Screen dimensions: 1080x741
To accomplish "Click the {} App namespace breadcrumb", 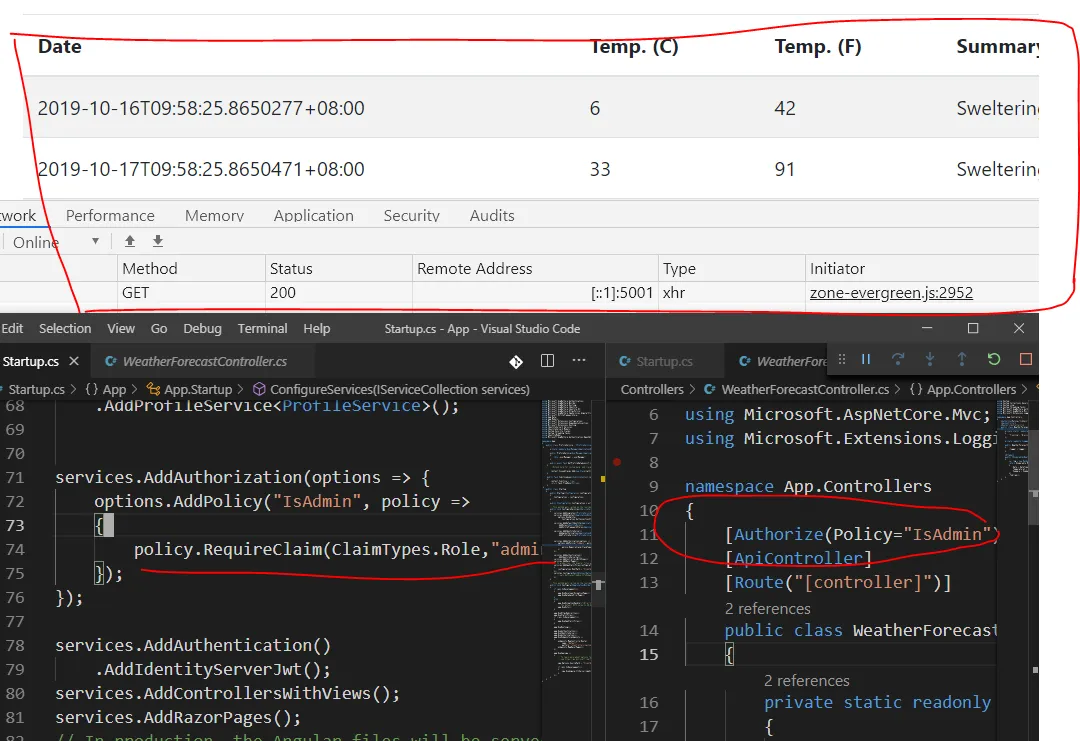I will (x=105, y=389).
